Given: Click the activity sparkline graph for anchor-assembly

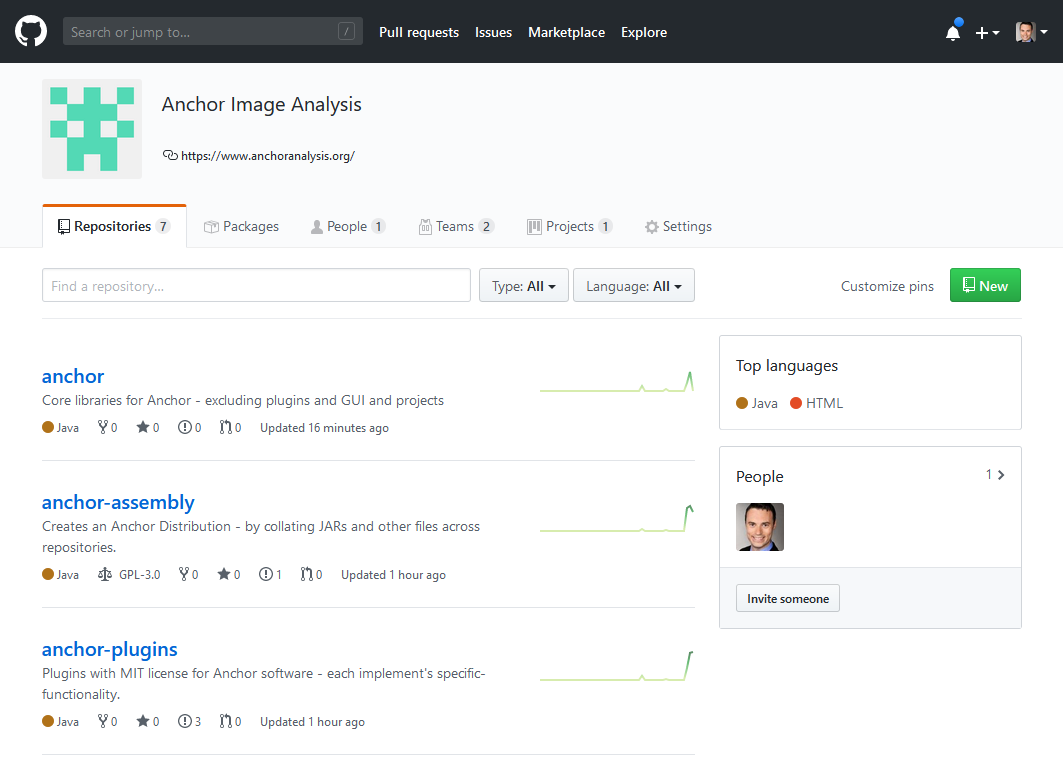Looking at the screenshot, I should [x=617, y=519].
